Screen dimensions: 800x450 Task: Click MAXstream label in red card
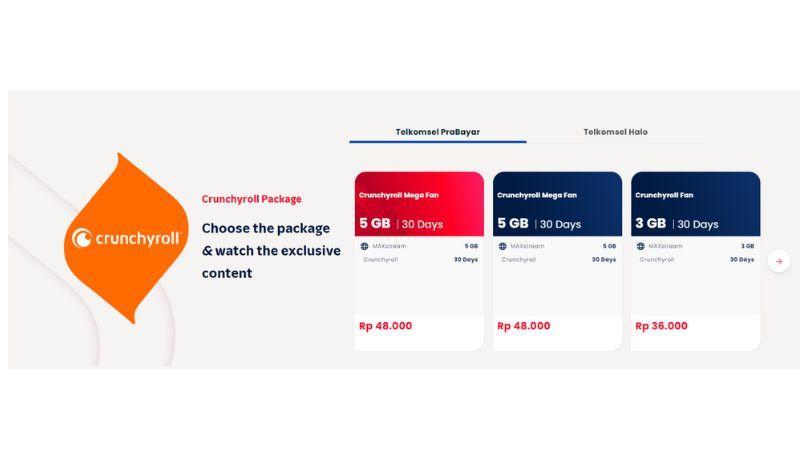pos(389,246)
